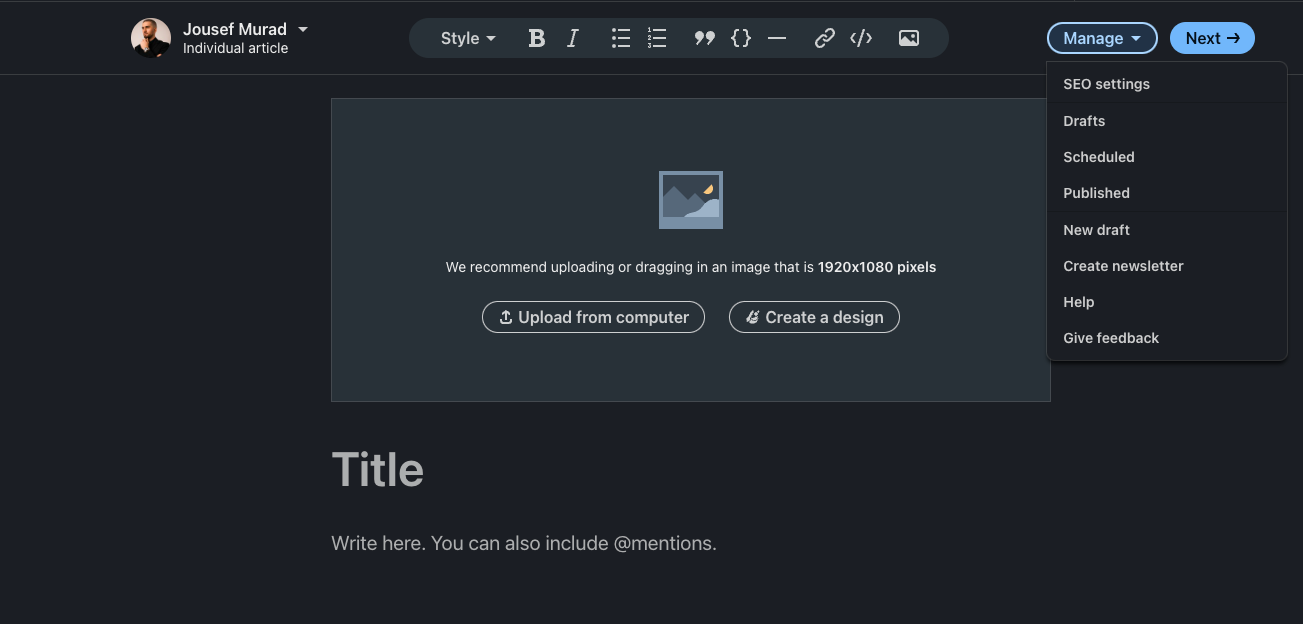Click the Create a design button
Image resolution: width=1303 pixels, height=624 pixels.
(813, 317)
